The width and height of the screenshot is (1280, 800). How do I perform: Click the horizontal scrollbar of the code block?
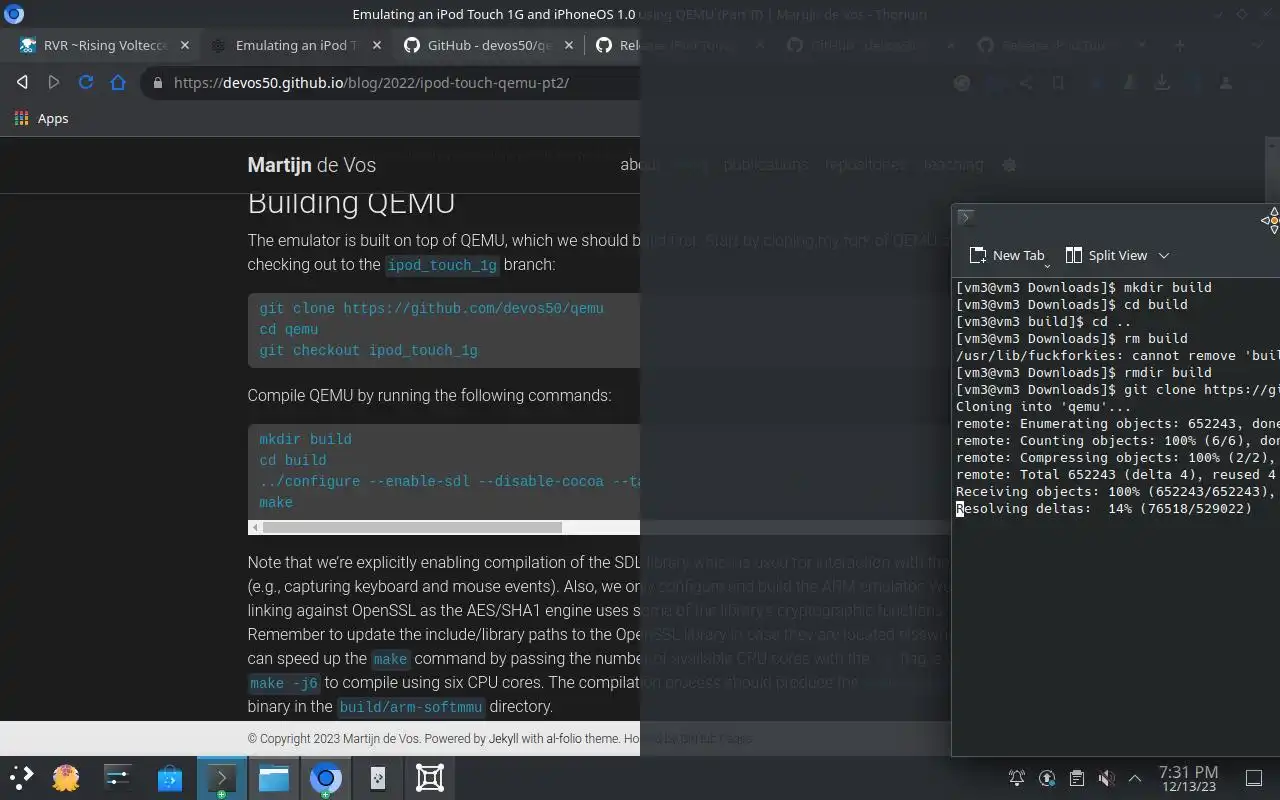412,527
